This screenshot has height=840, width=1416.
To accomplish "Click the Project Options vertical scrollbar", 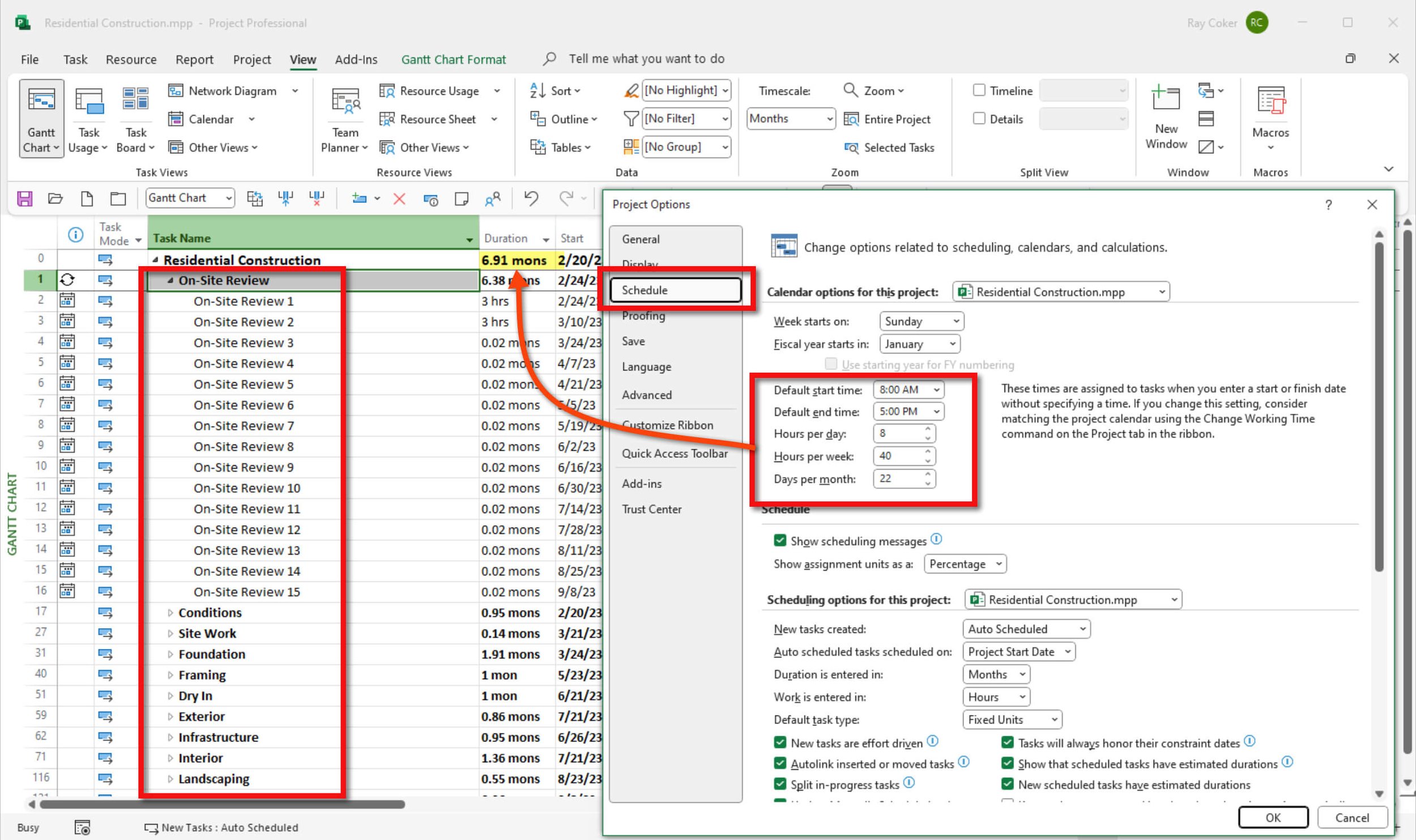I will (x=1379, y=406).
